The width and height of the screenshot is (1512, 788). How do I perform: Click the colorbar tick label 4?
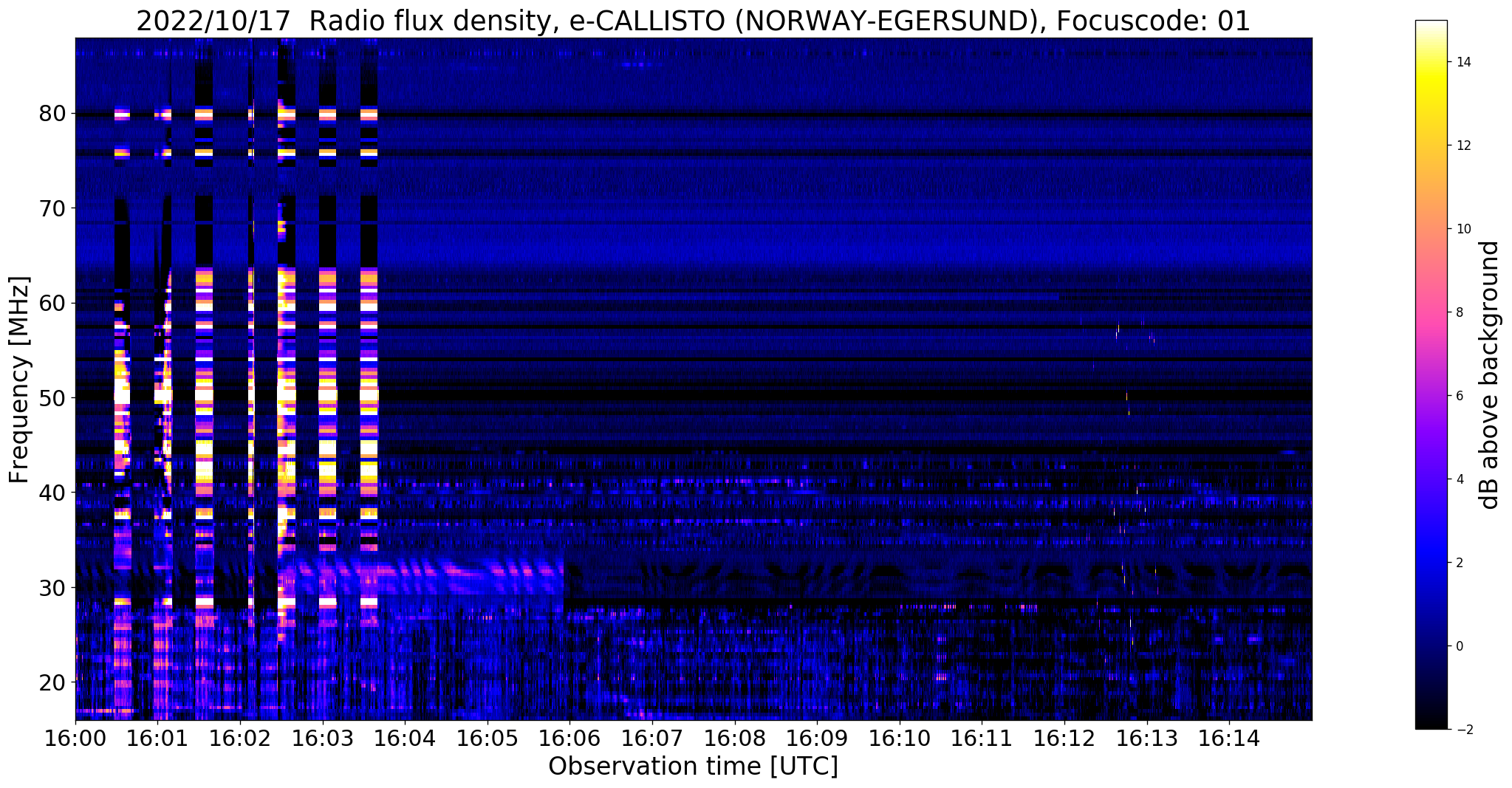[x=1458, y=479]
